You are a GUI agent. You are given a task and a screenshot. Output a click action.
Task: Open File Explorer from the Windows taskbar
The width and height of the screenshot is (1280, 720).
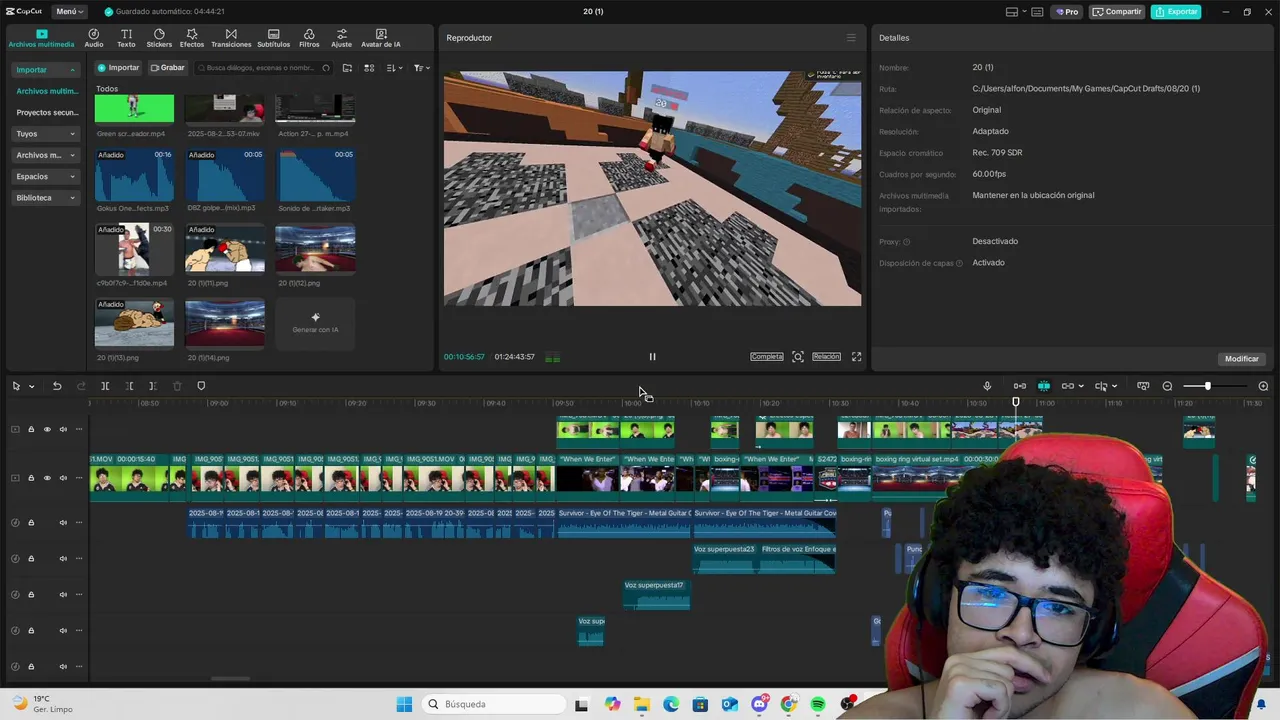tap(641, 704)
